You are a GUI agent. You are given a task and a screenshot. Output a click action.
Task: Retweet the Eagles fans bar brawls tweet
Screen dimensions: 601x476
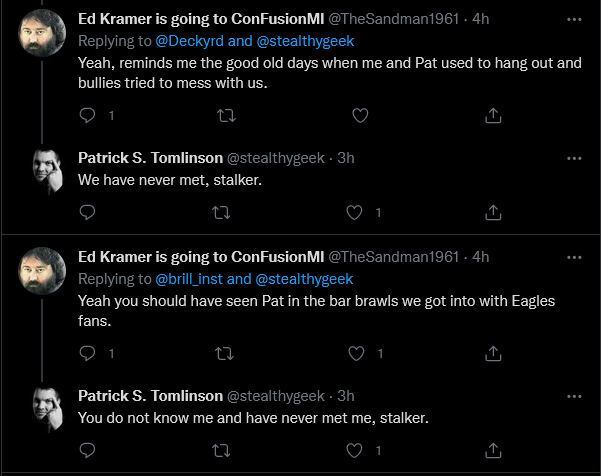[224, 353]
